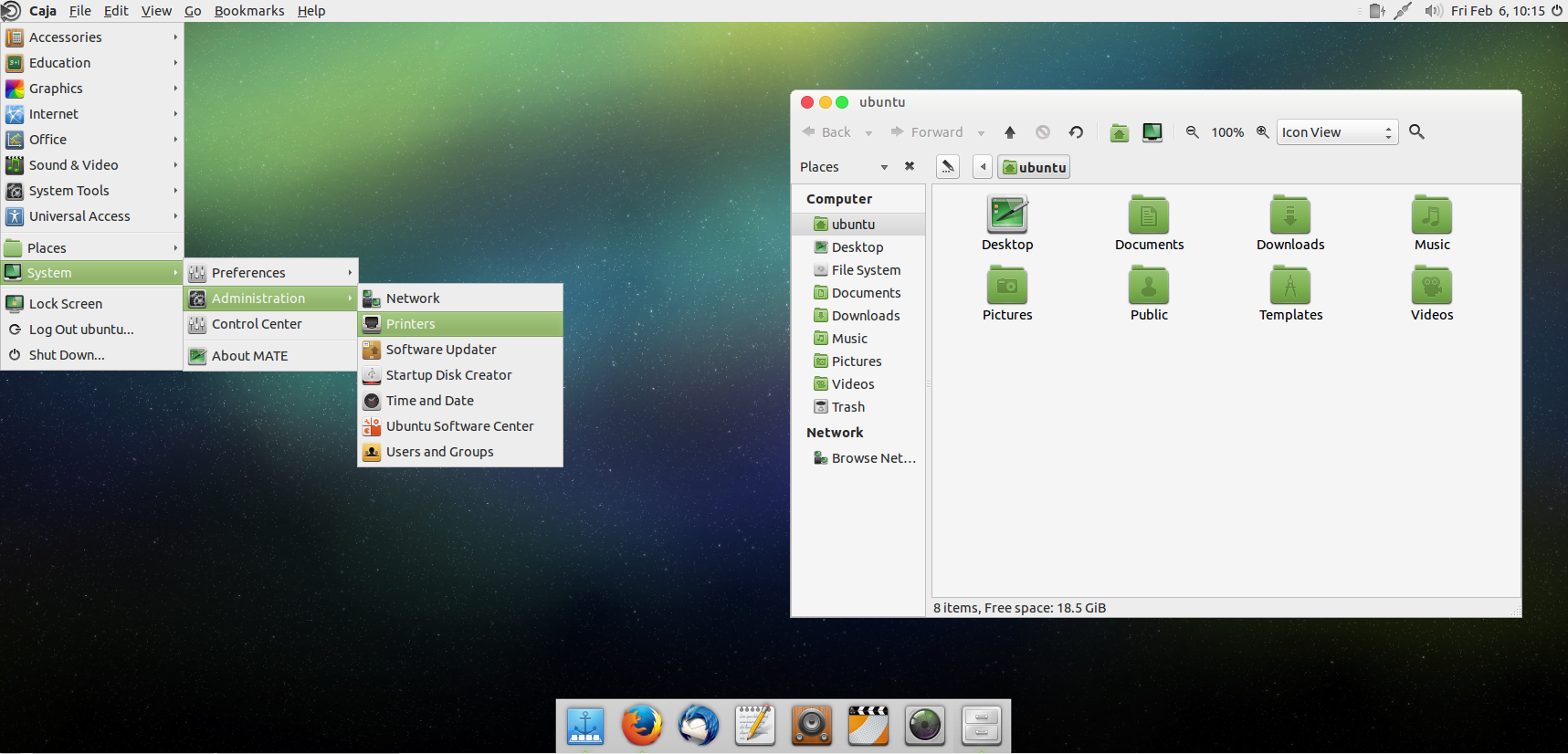
Task: Open Browse Network in sidebar
Action: pos(858,458)
